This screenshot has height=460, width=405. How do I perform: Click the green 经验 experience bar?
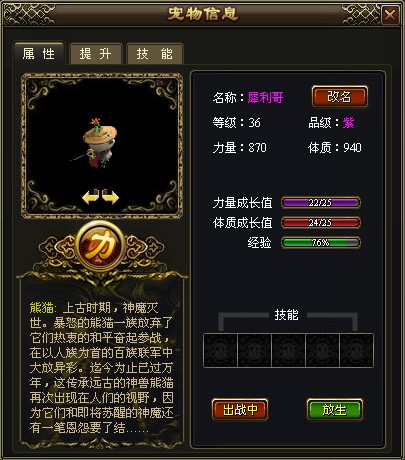coord(321,243)
